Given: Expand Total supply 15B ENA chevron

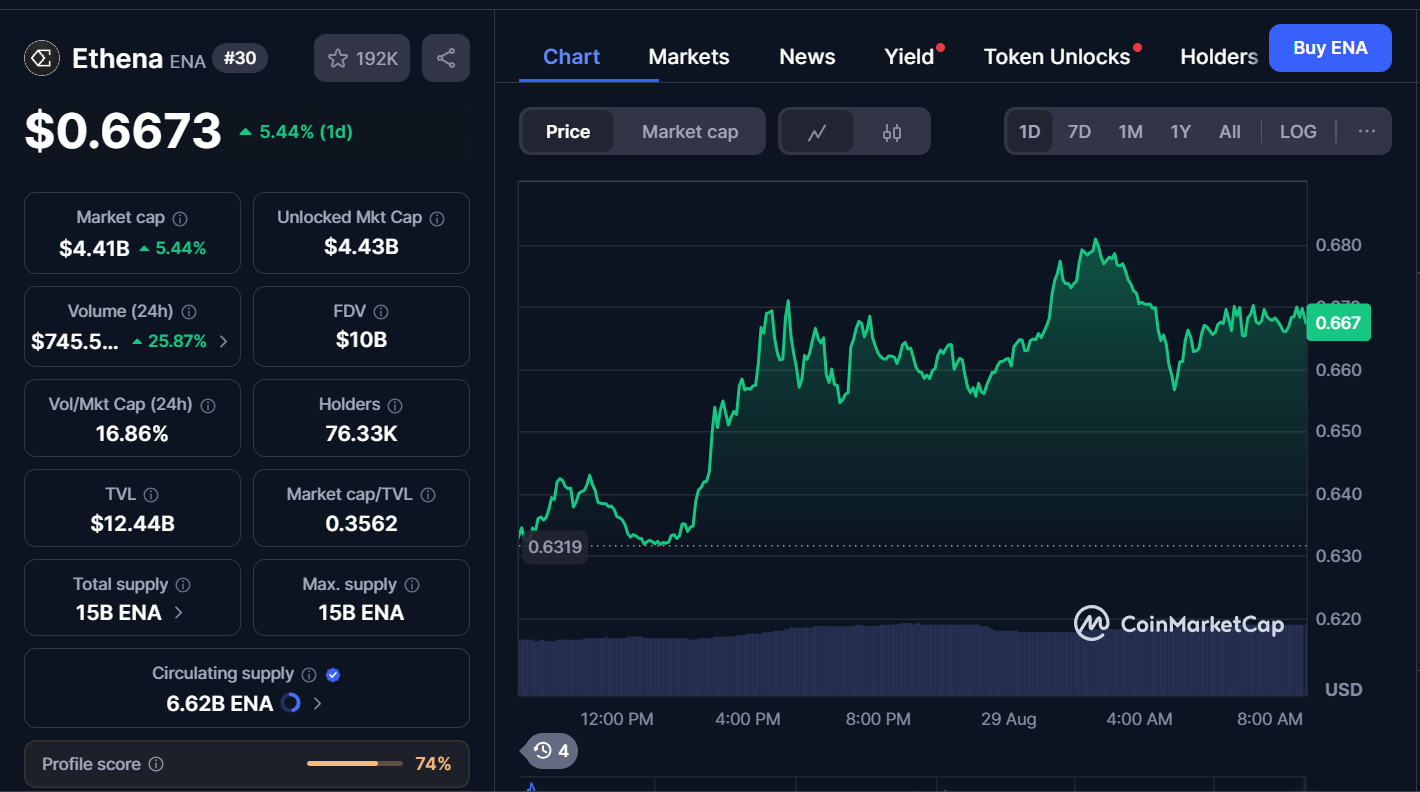Looking at the screenshot, I should (179, 612).
